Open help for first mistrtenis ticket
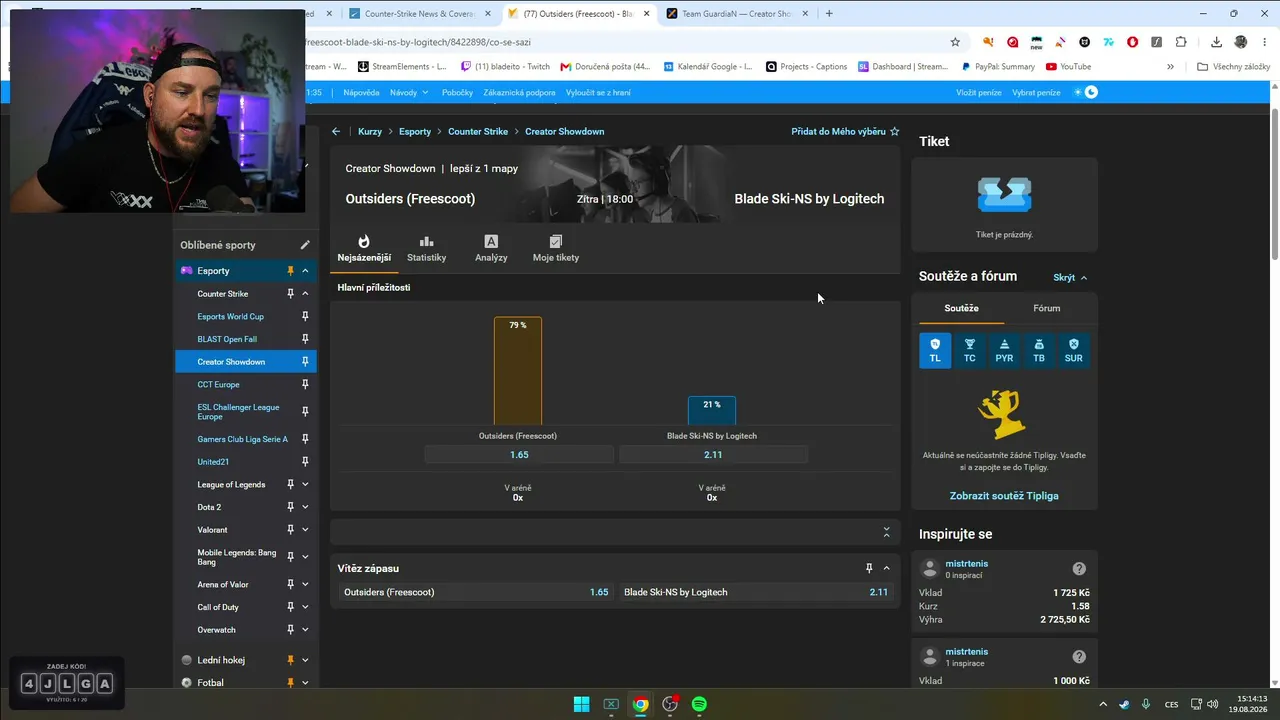The height and width of the screenshot is (720, 1280). pos(1079,569)
